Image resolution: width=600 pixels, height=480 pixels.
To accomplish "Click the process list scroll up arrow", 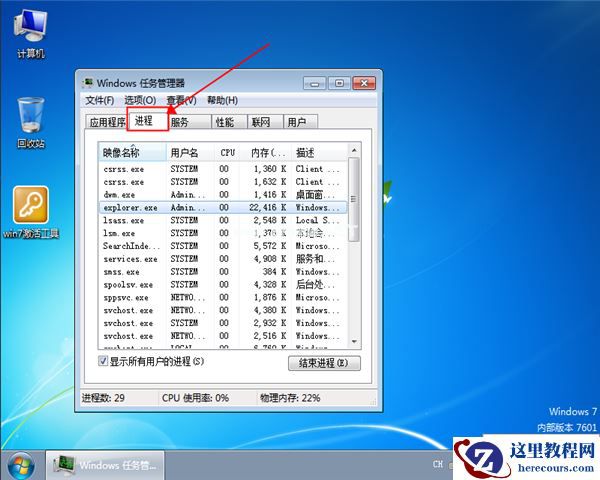I will click(354, 150).
